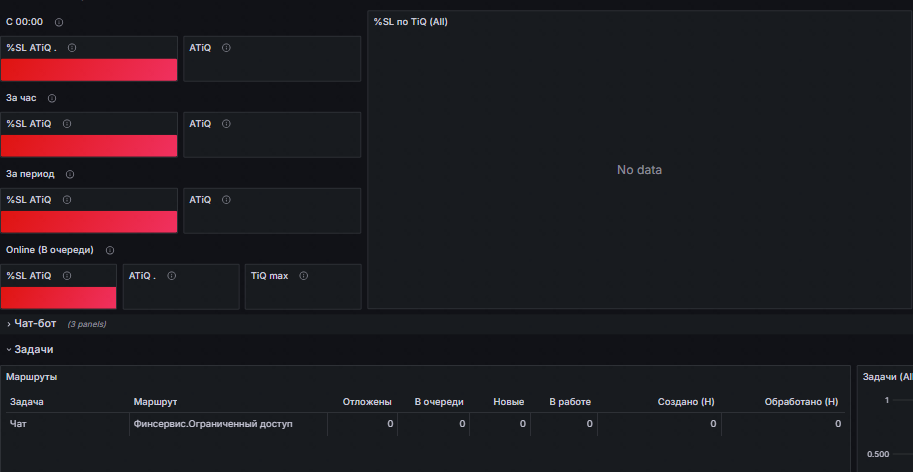Open the %SL по TiQ (All) panel title
This screenshot has height=472, width=913.
tap(411, 22)
